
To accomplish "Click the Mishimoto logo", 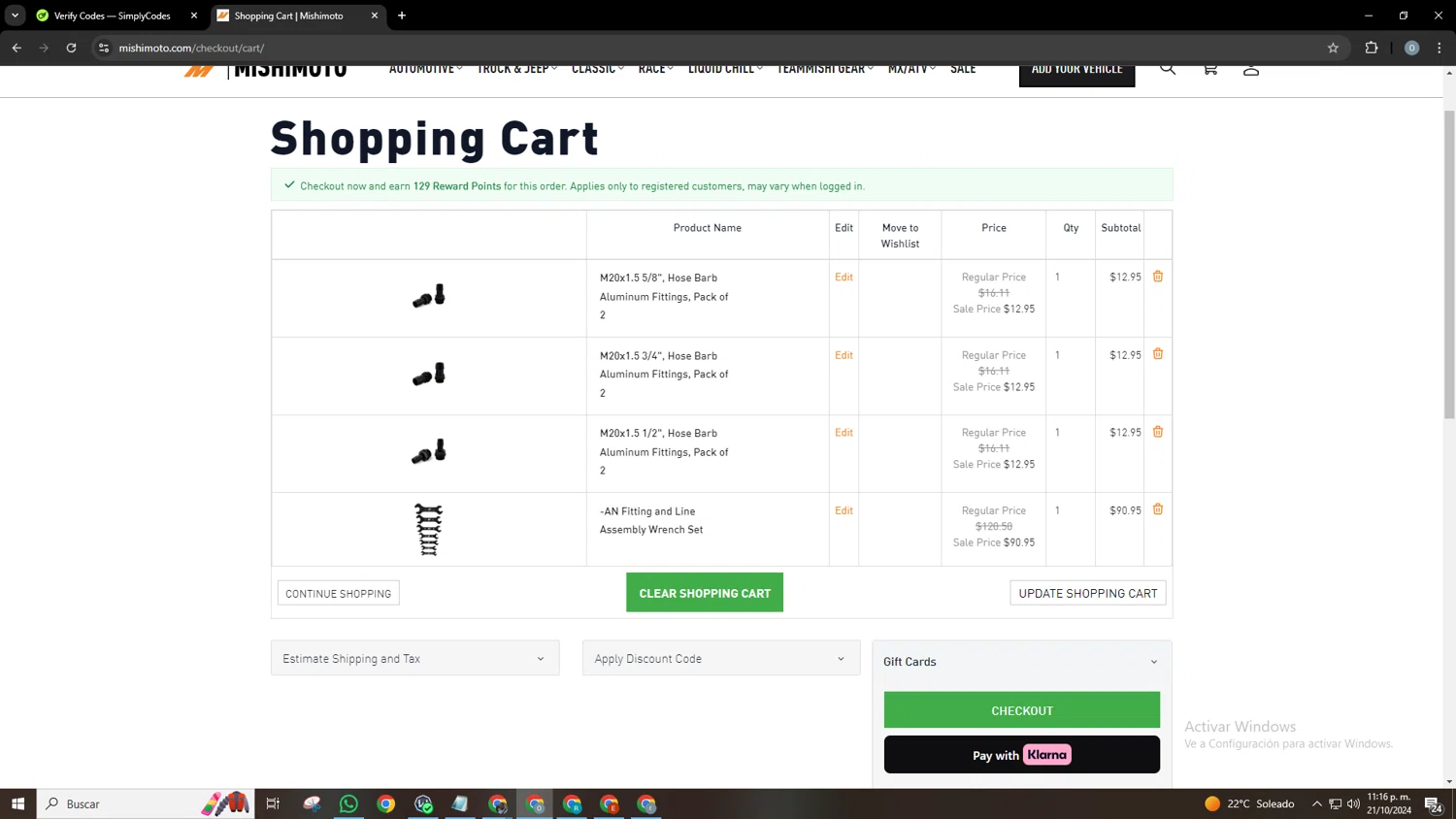I will [265, 71].
